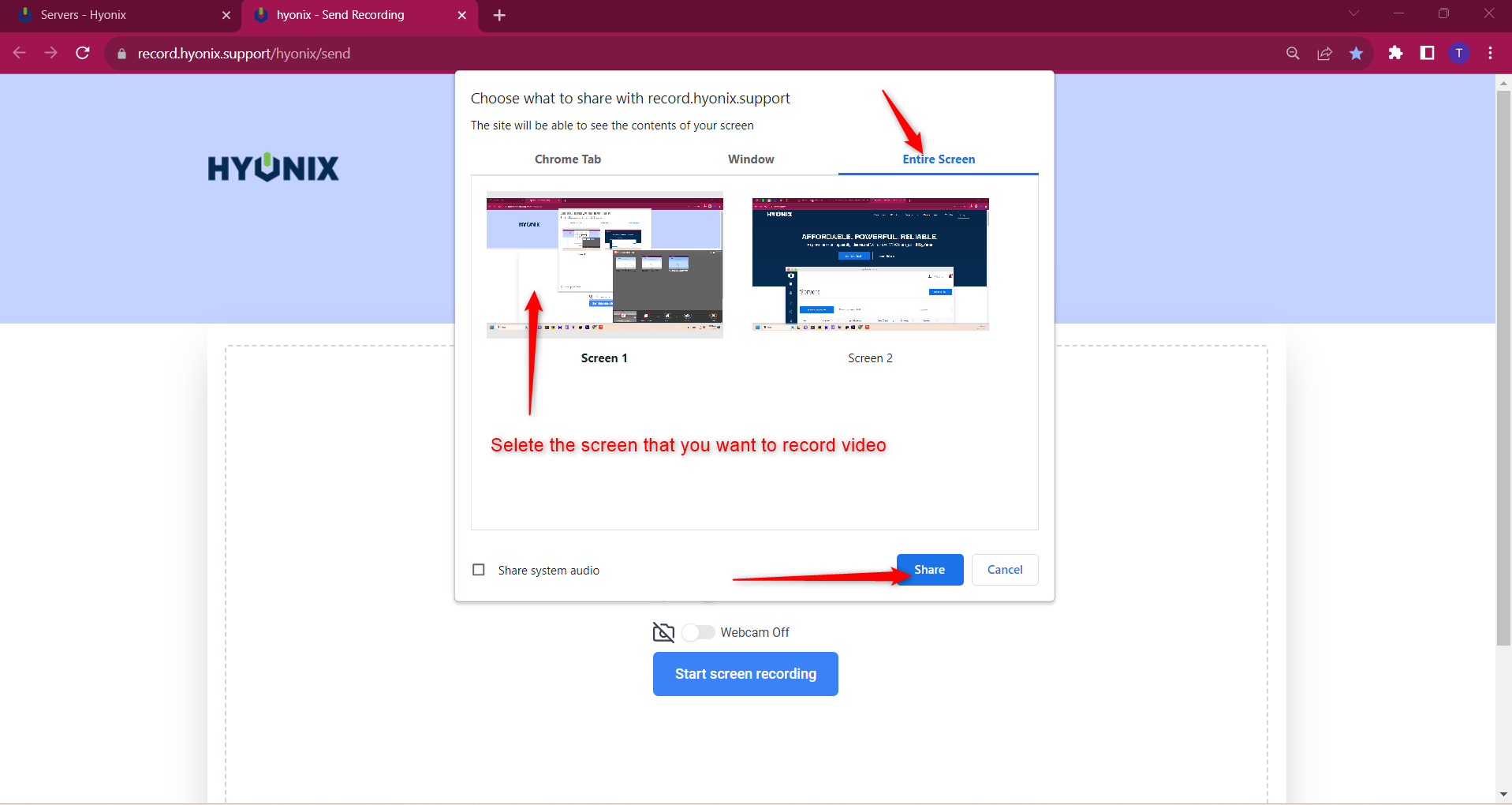1512x805 pixels.
Task: Enable the Share system audio checkbox
Action: pos(478,570)
